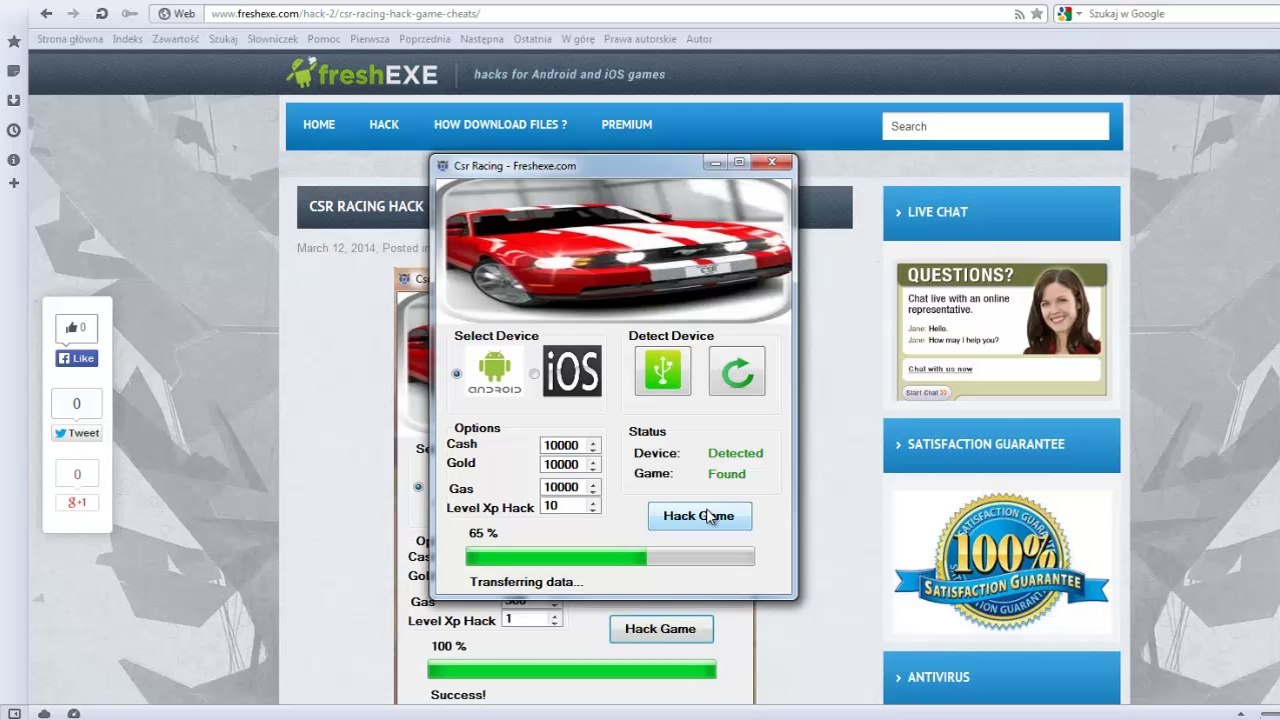Click the live chat representative banner
The image size is (1280, 720).
1001,330
